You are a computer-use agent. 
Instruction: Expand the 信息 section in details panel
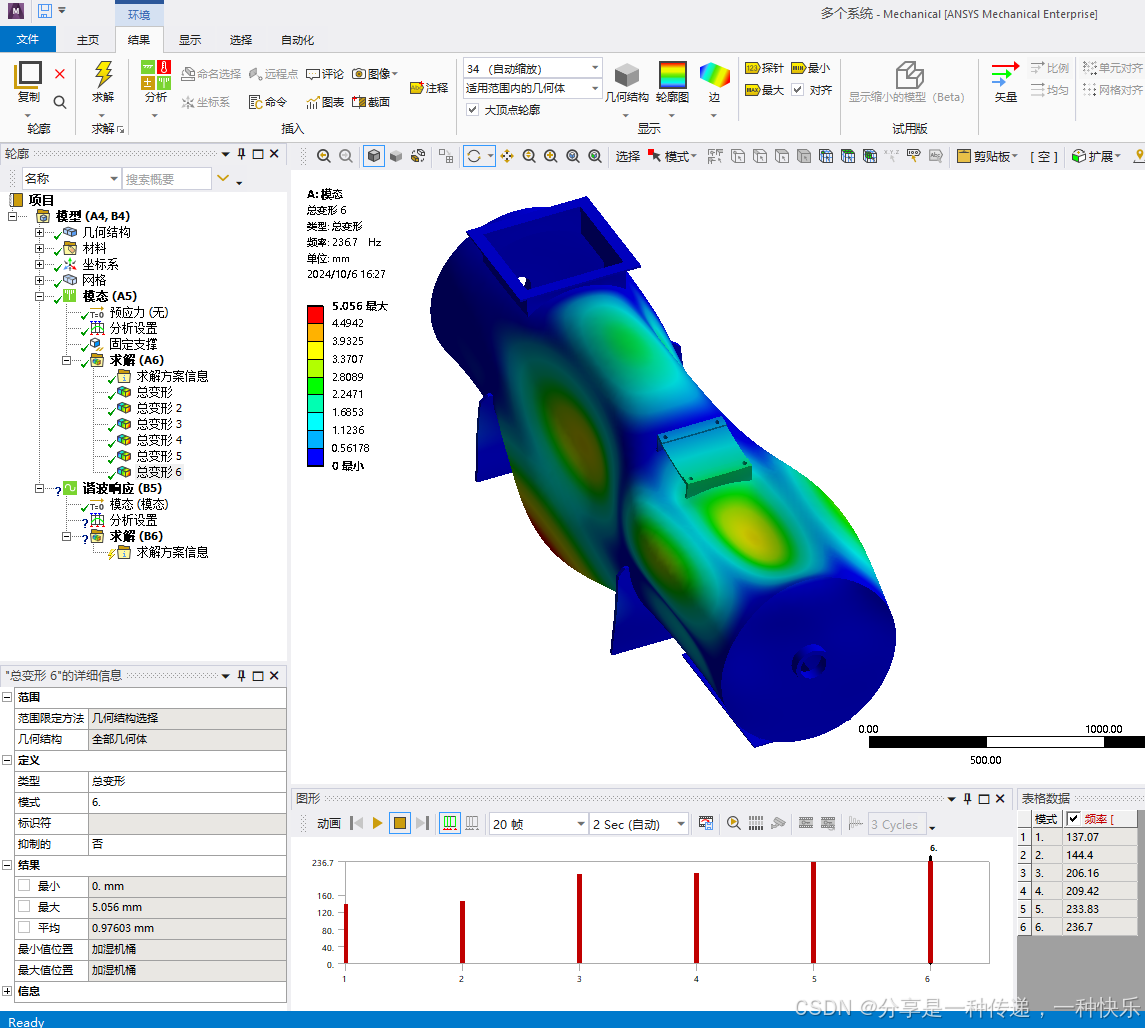click(7, 991)
